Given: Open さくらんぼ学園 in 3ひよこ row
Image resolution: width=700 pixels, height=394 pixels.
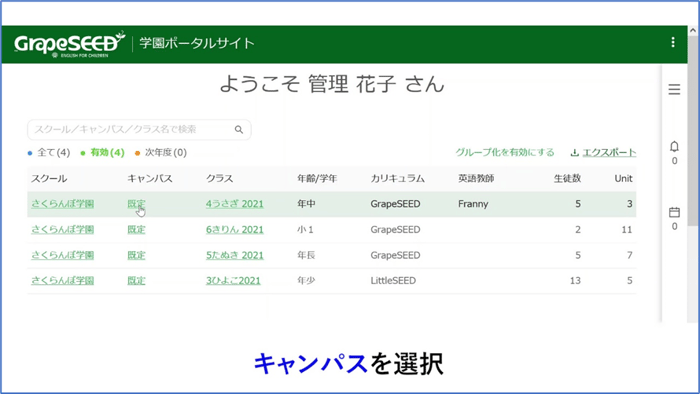Looking at the screenshot, I should tap(62, 281).
